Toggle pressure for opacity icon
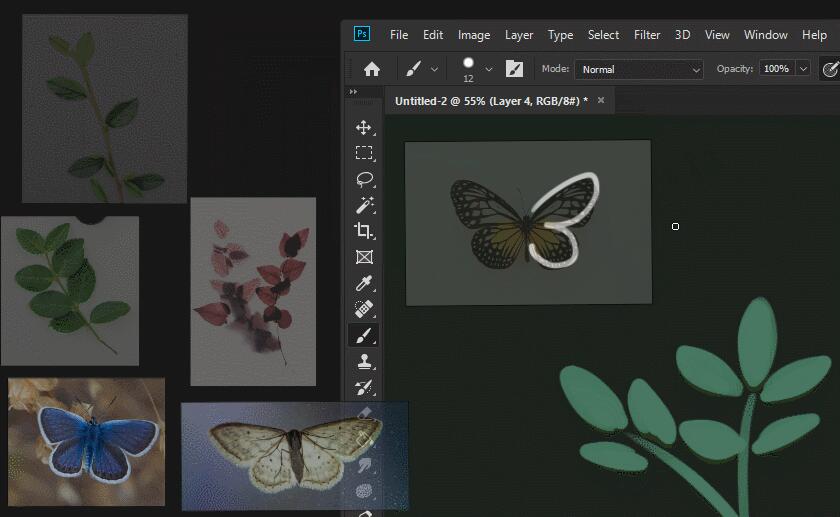 [830, 69]
